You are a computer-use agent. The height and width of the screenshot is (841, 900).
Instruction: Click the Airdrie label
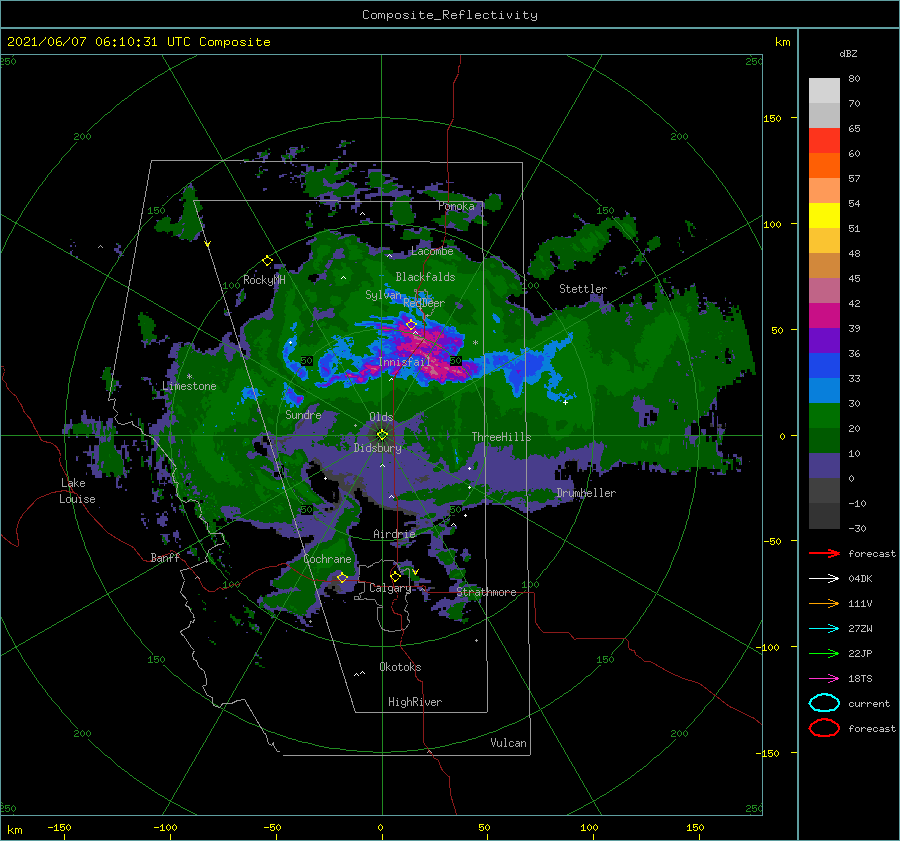pos(394,534)
